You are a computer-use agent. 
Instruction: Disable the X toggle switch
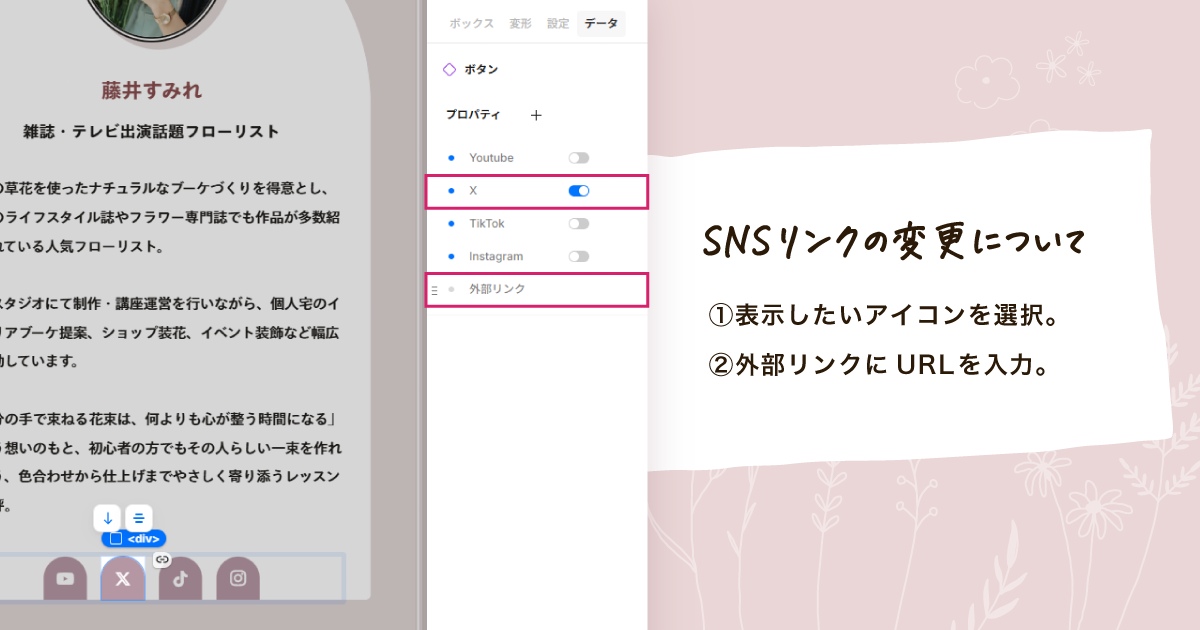point(578,190)
